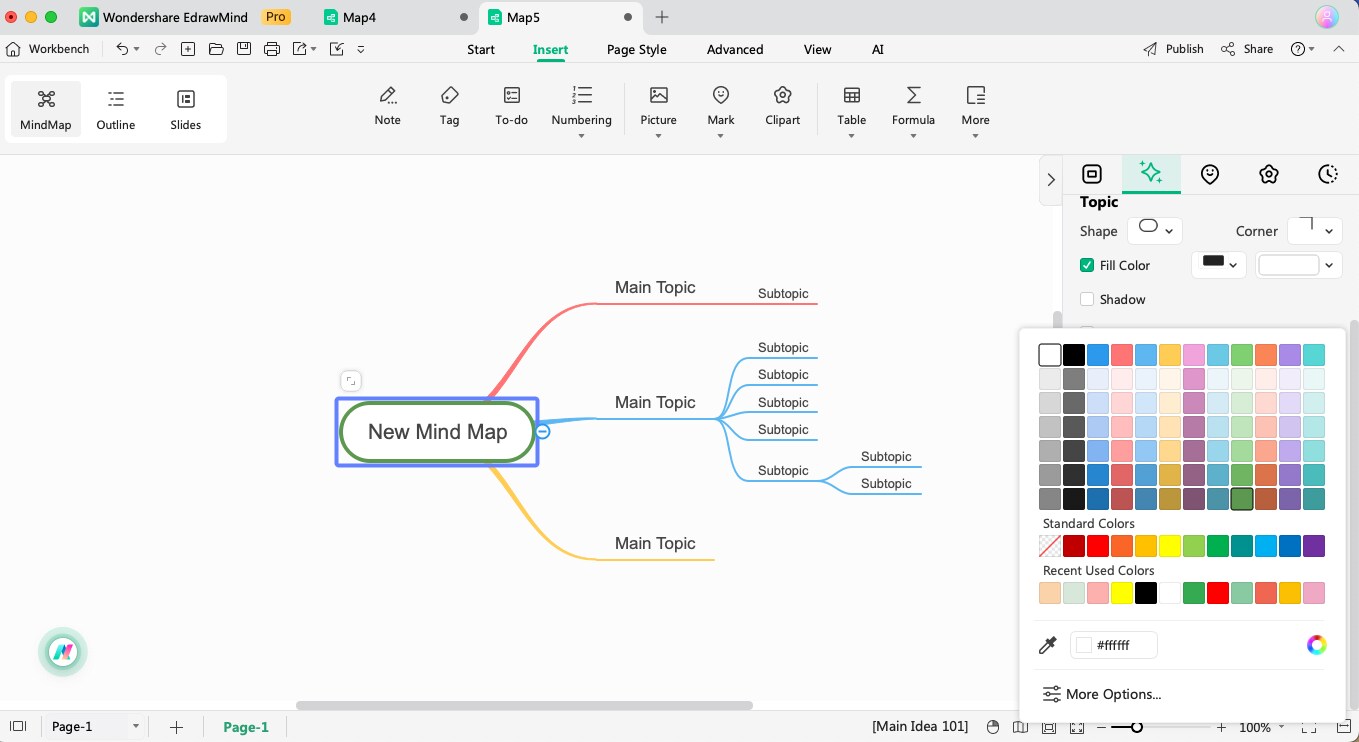This screenshot has height=742, width=1359.
Task: Open the black fill color dropdown
Action: [x=1219, y=265]
